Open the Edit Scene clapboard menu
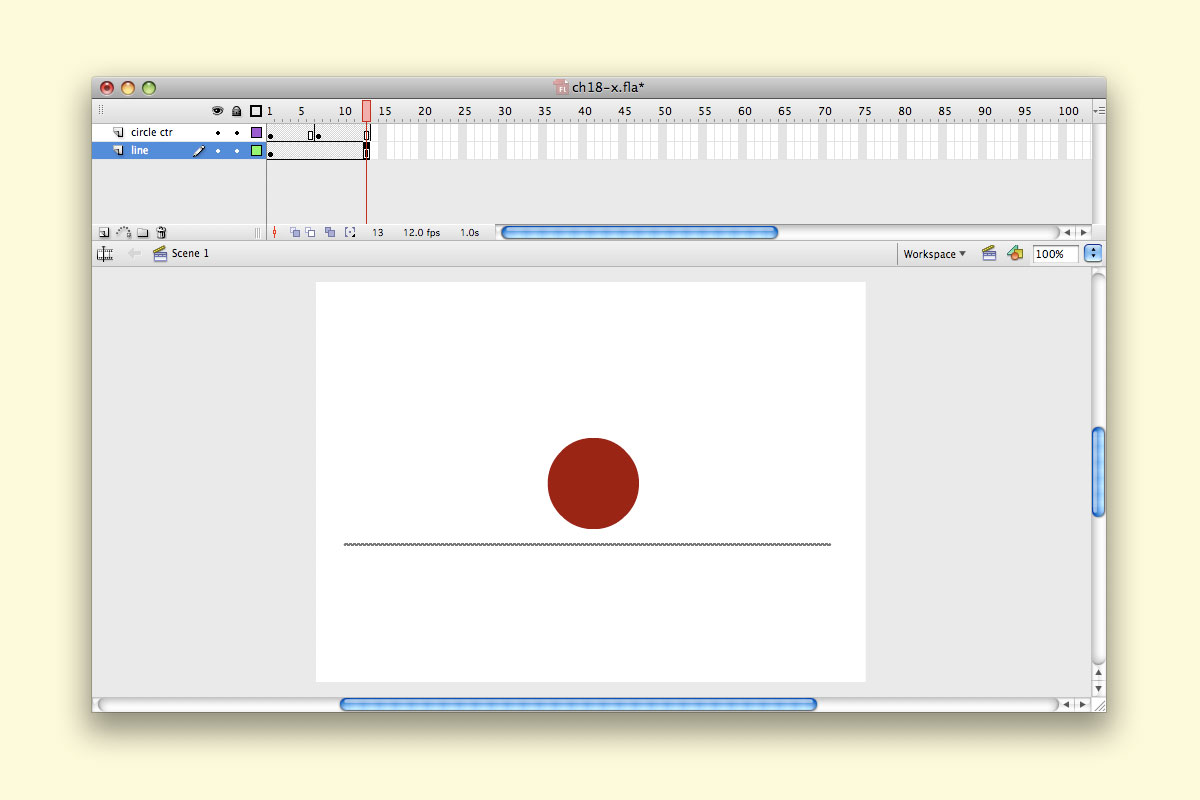This screenshot has height=800, width=1200. pos(989,254)
